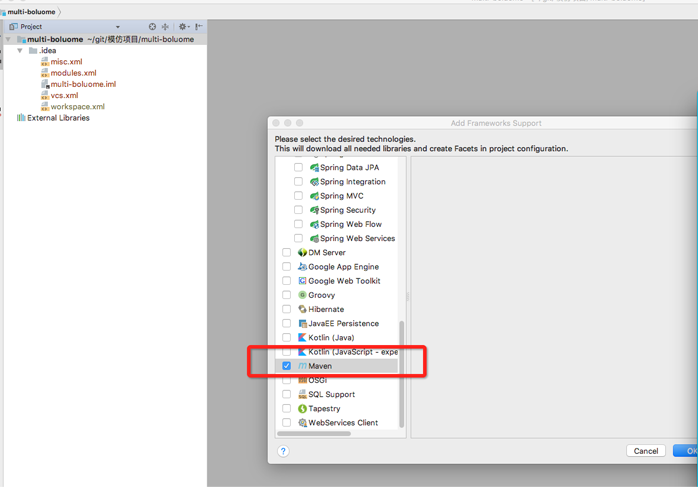This screenshot has width=698, height=487.
Task: Tick the JavaEE Persistence checkbox
Action: pos(287,324)
